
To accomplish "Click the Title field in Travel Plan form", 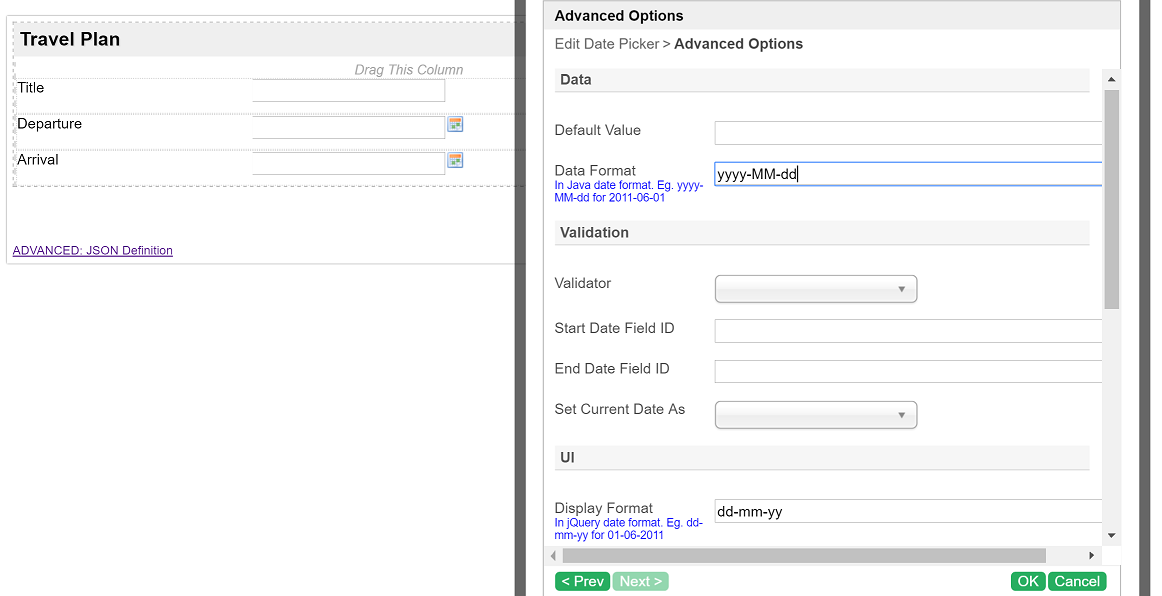I will 348,91.
